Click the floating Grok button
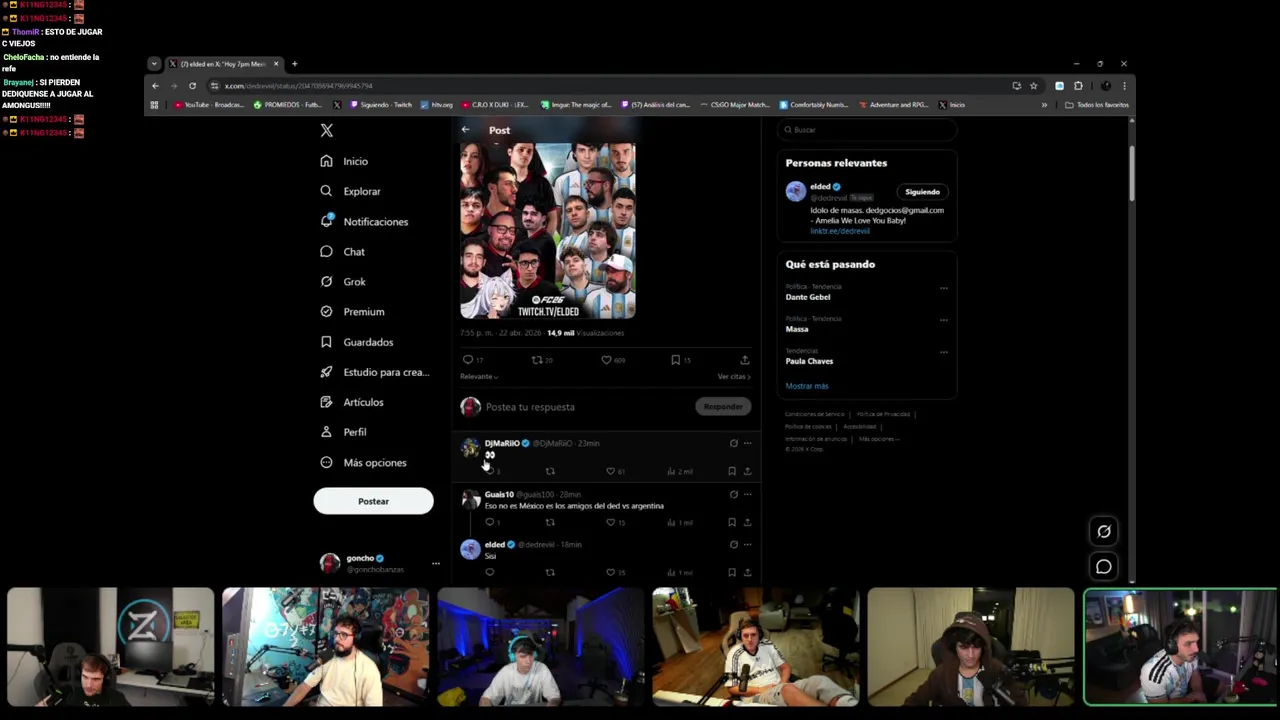This screenshot has height=720, width=1280. coord(1104,532)
